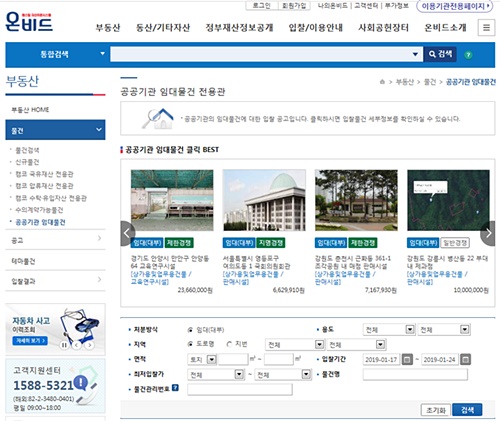Open the start date calendar icon
This screenshot has height=421, width=500.
(x=407, y=359)
